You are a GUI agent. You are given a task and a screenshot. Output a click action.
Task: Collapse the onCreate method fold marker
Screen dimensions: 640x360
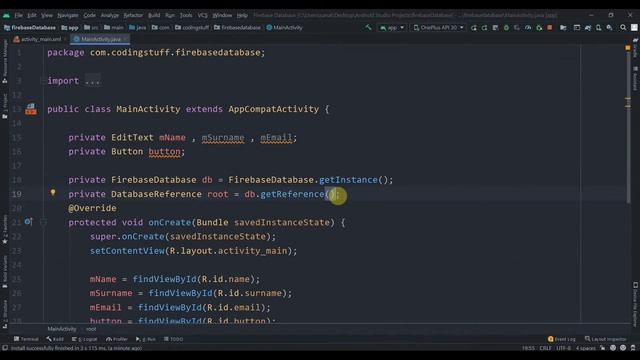click(43, 222)
